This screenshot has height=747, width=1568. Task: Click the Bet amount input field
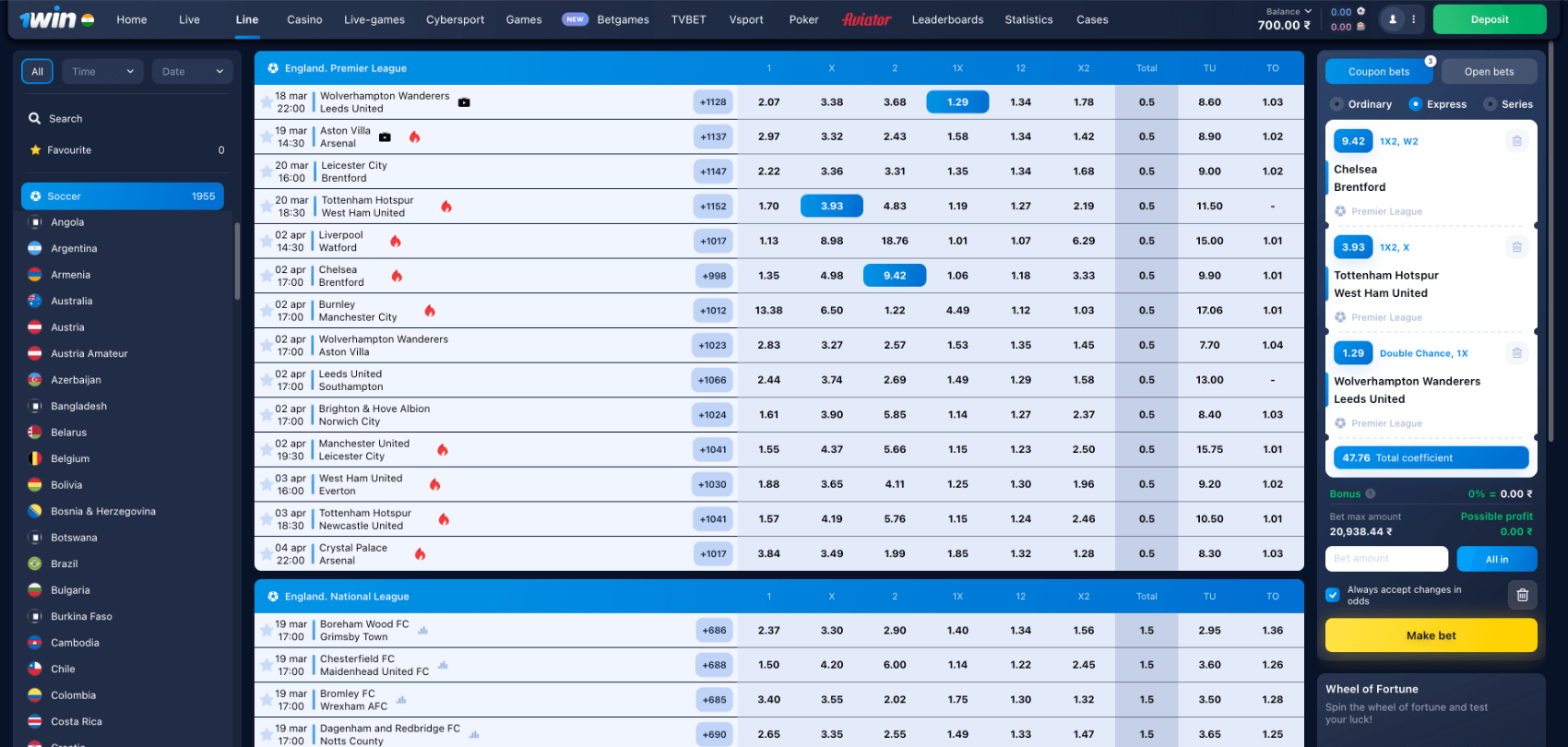pyautogui.click(x=1386, y=559)
